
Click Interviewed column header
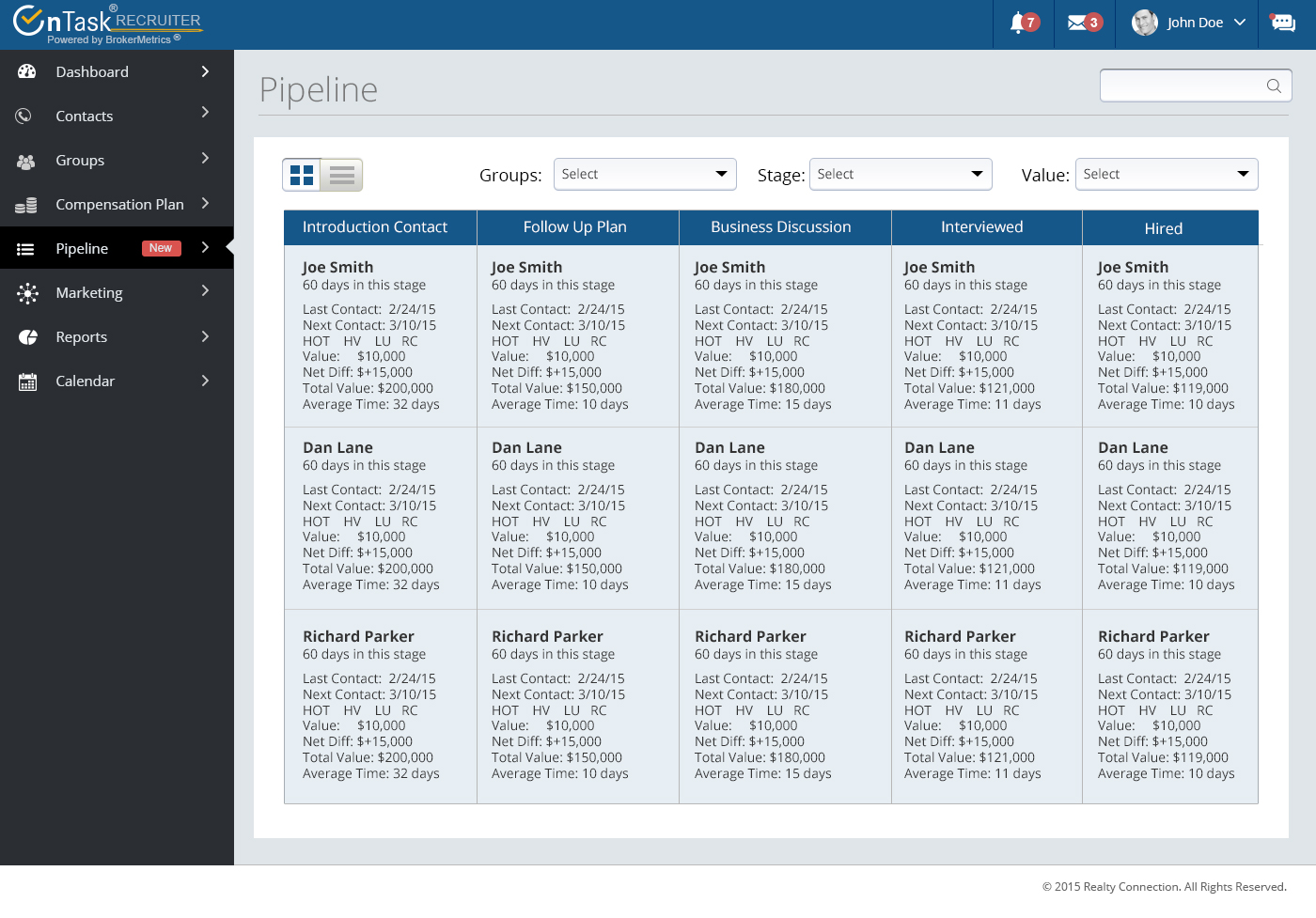coord(986,227)
